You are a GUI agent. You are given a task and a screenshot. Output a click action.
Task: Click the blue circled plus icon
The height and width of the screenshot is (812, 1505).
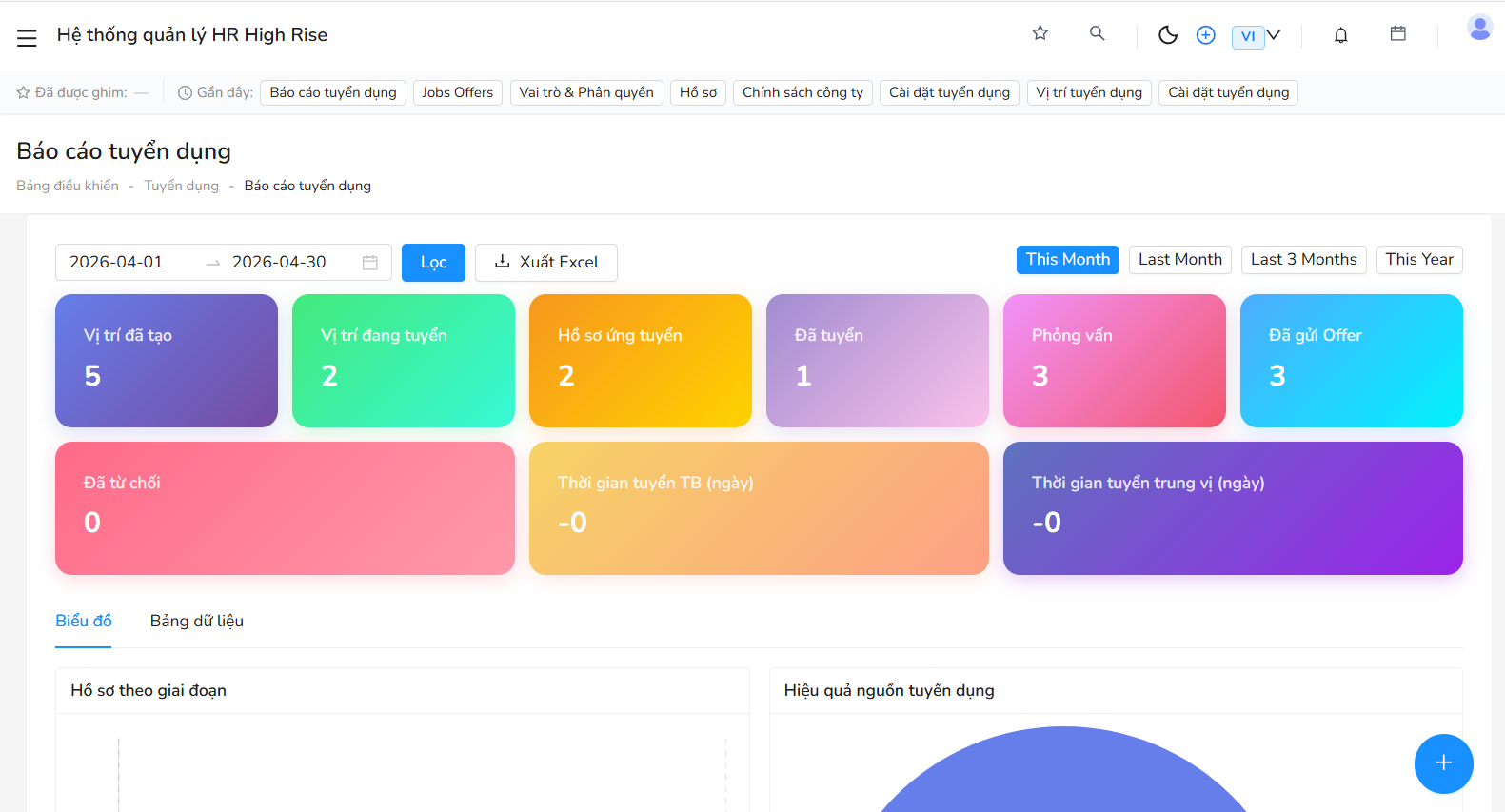click(x=1206, y=35)
